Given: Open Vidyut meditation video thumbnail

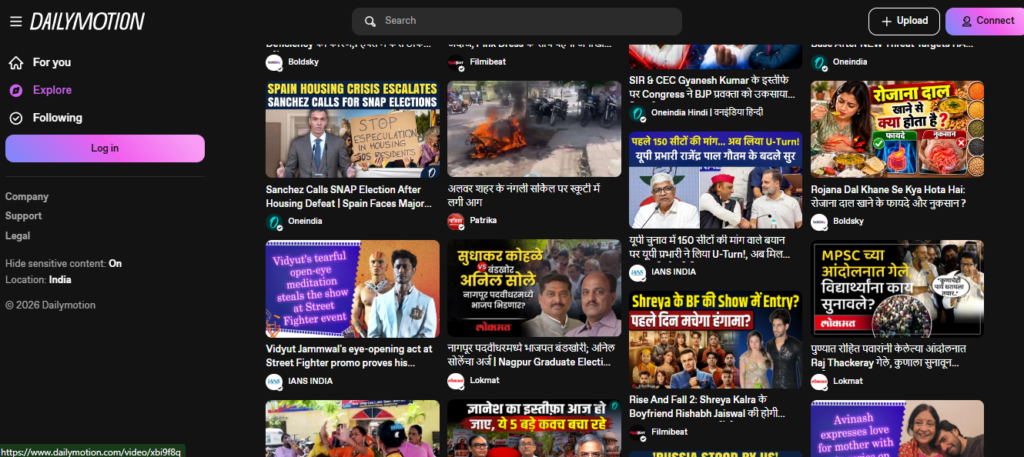Looking at the screenshot, I should [353, 289].
